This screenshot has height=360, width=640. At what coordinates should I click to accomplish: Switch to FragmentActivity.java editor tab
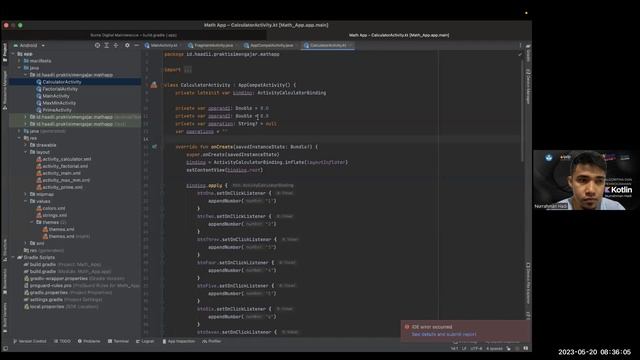[x=213, y=45]
